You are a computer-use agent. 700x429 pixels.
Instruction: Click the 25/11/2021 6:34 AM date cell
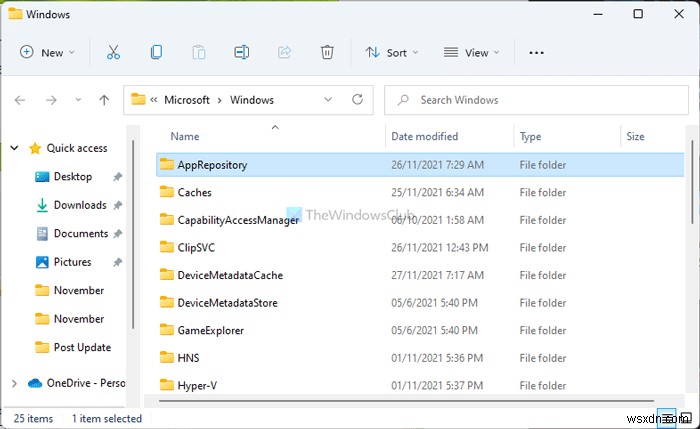438,192
